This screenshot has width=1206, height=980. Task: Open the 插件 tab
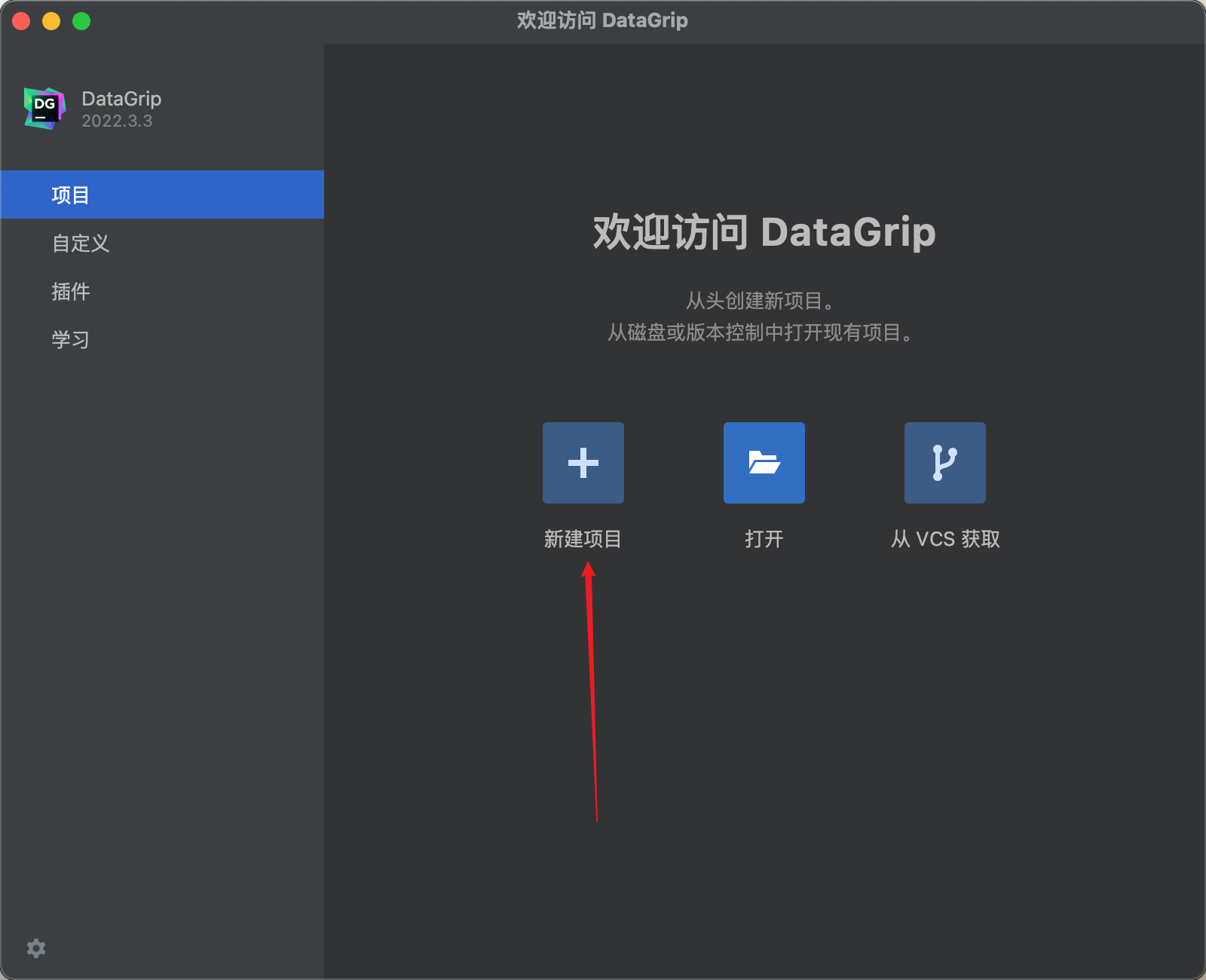(x=162, y=291)
